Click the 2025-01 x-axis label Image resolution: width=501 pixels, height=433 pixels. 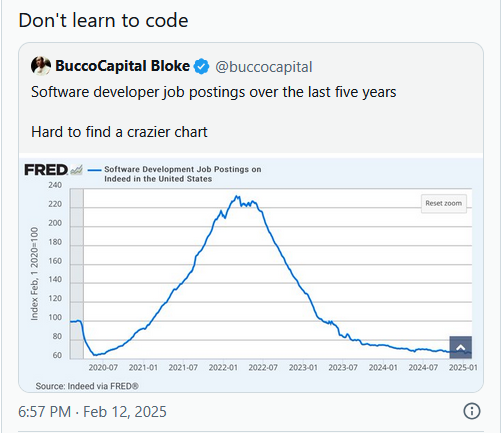(463, 368)
